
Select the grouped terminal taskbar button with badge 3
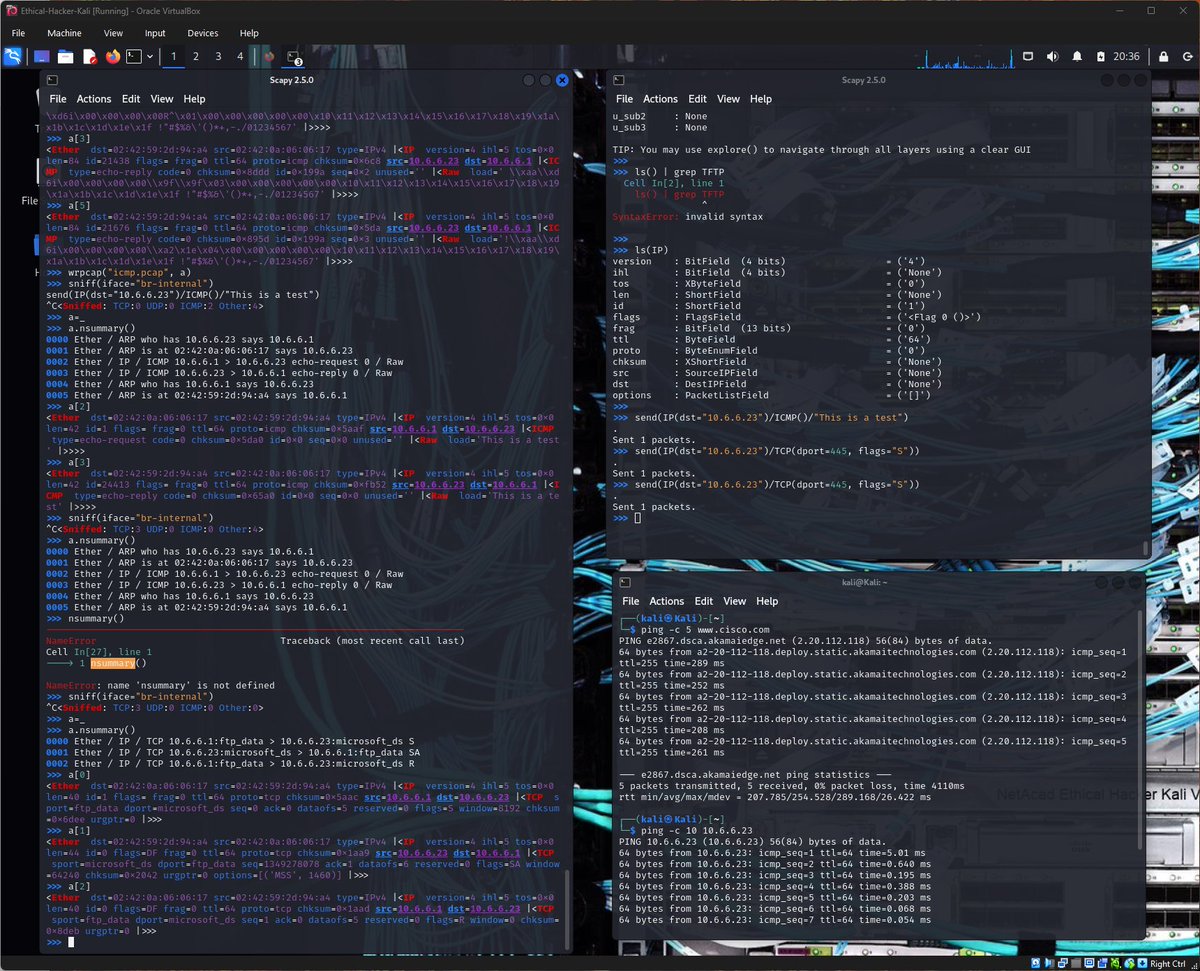[x=294, y=57]
